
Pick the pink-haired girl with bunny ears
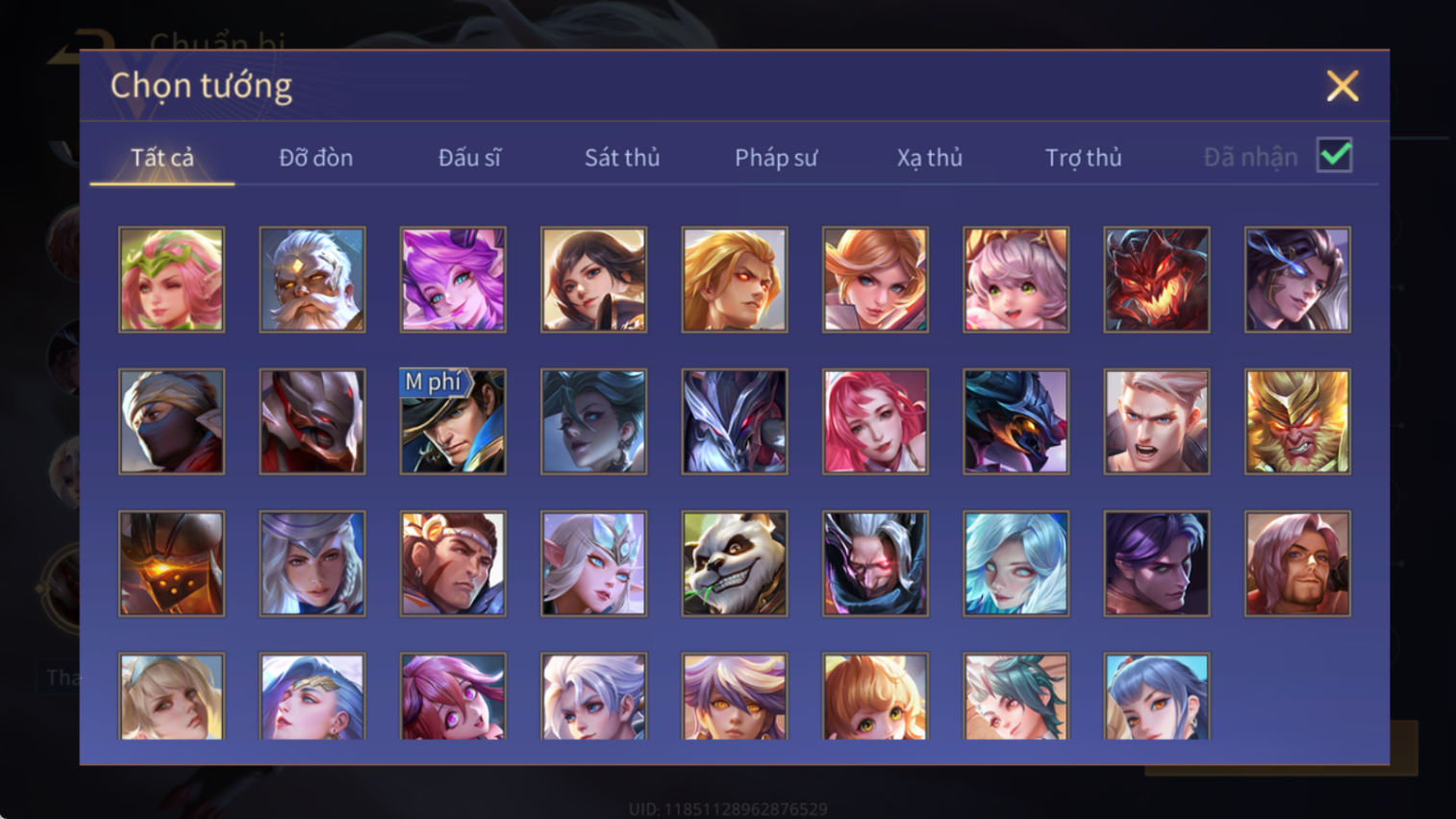1016,280
